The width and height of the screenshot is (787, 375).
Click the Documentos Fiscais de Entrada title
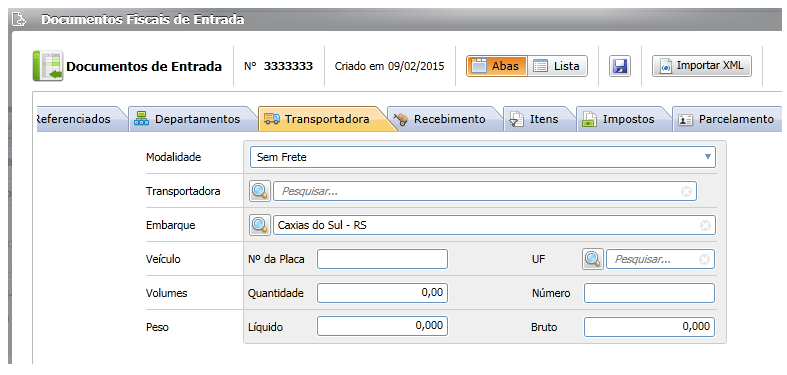pyautogui.click(x=143, y=20)
